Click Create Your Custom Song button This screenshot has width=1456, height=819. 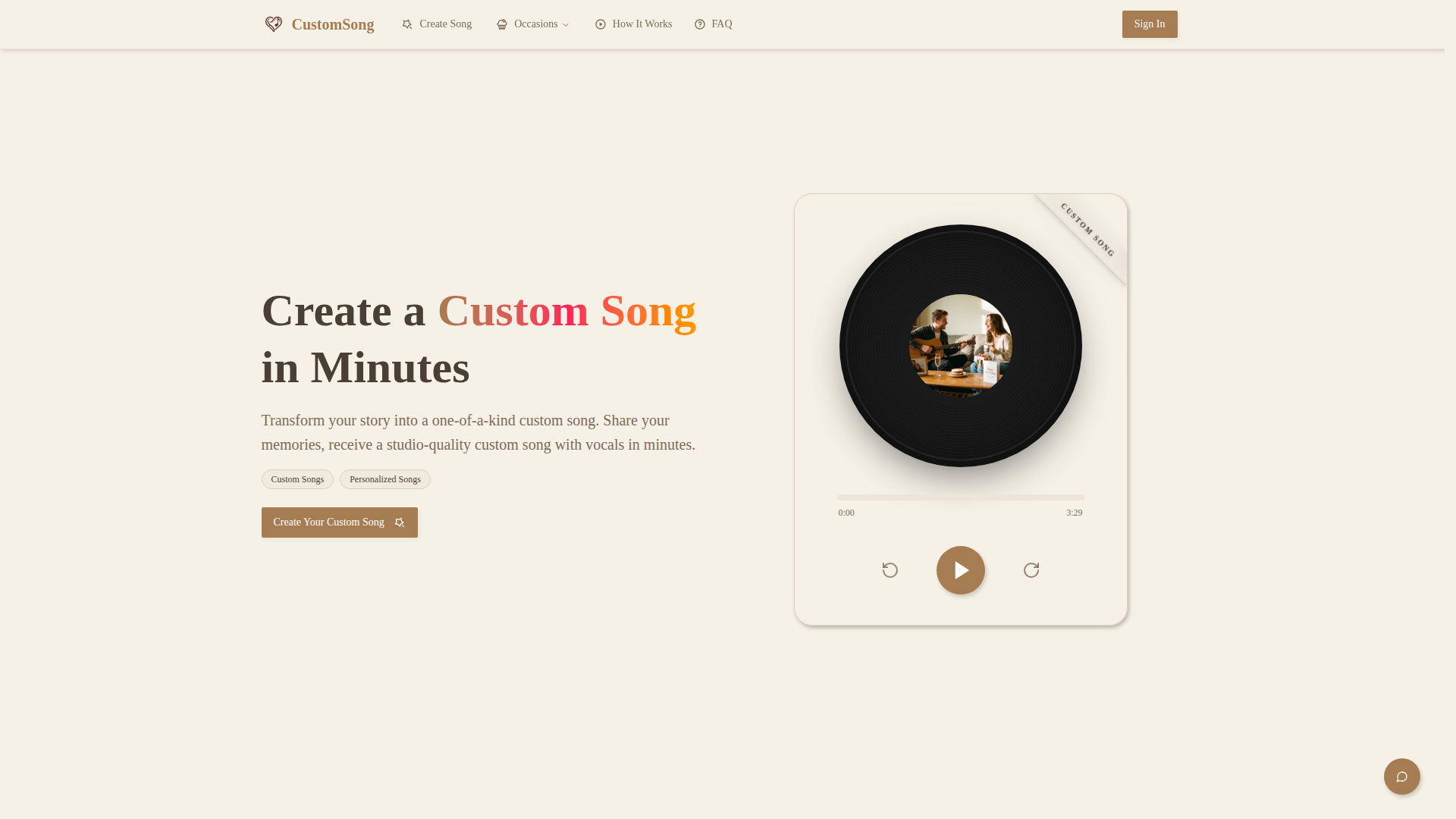pyautogui.click(x=340, y=522)
